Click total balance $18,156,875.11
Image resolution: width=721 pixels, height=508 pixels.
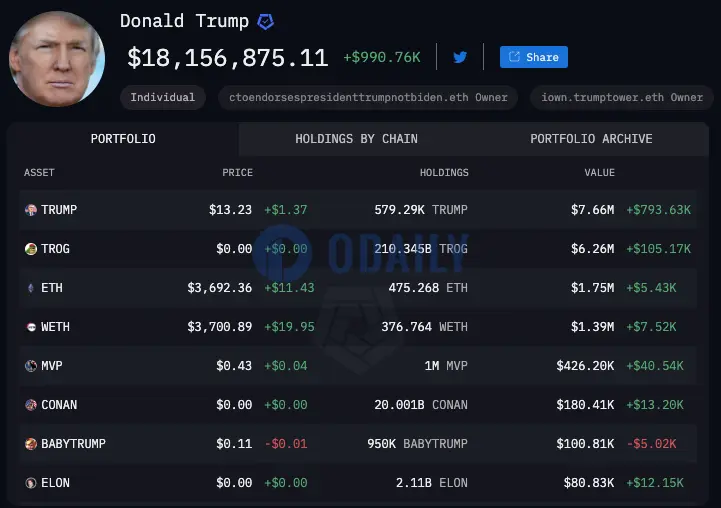tap(228, 58)
